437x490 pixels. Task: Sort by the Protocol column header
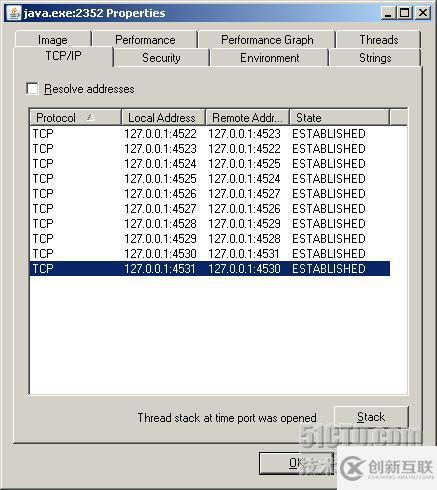click(75, 118)
